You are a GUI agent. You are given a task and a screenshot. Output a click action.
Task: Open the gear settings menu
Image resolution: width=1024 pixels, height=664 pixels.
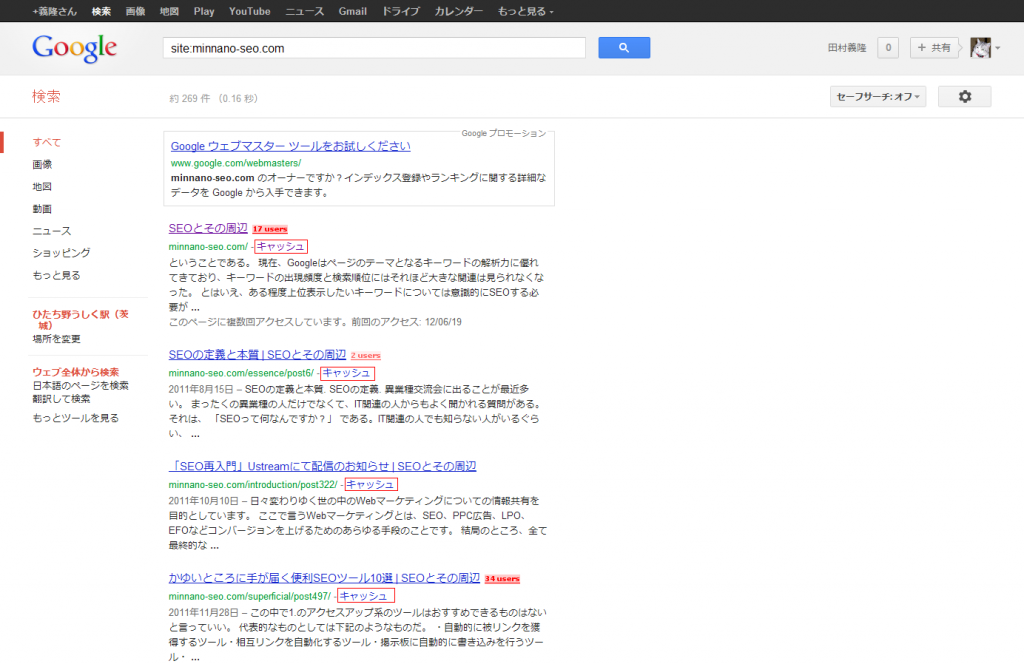(965, 97)
